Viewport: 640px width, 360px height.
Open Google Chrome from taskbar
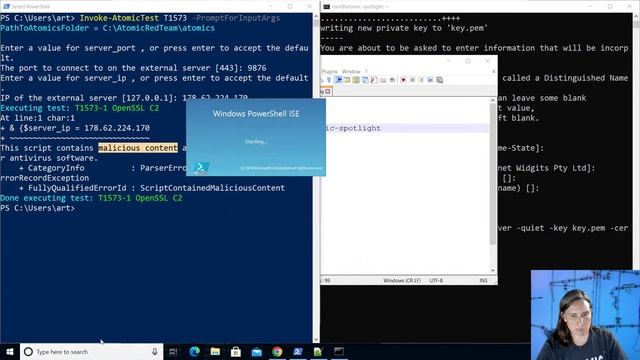click(277, 352)
